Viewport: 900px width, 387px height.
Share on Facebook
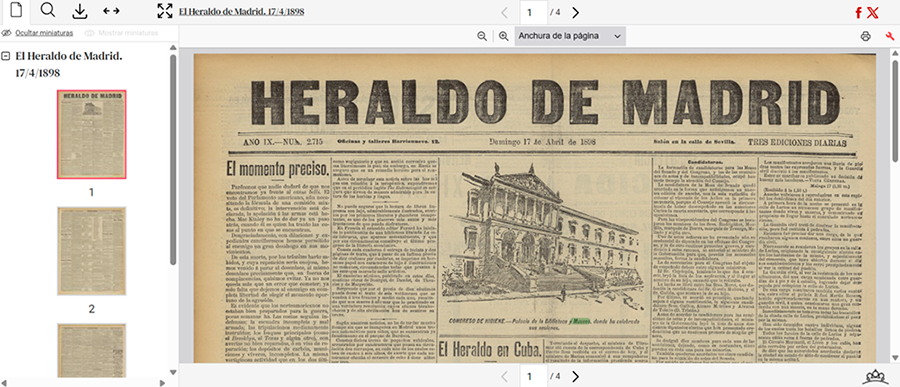click(859, 13)
